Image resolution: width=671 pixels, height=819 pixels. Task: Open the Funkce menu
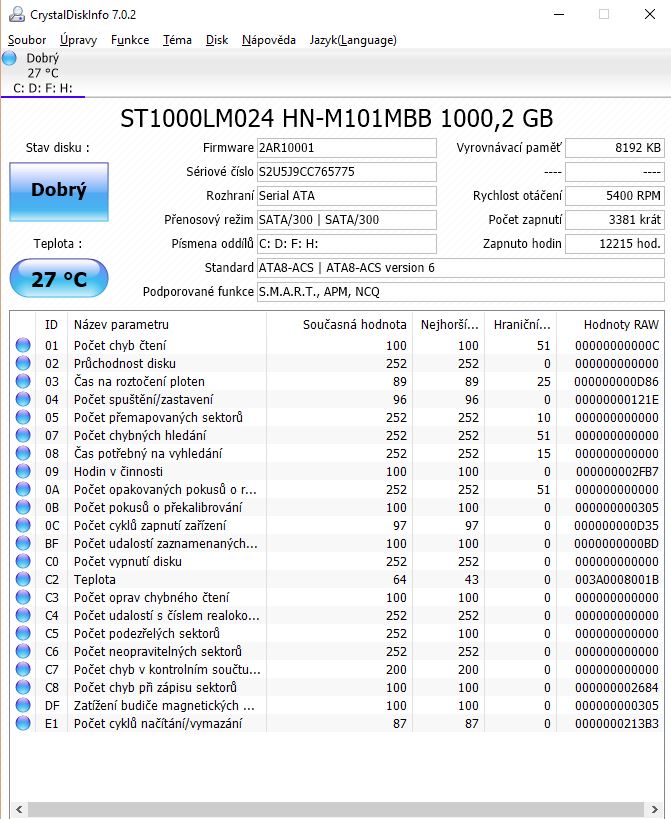coord(130,40)
